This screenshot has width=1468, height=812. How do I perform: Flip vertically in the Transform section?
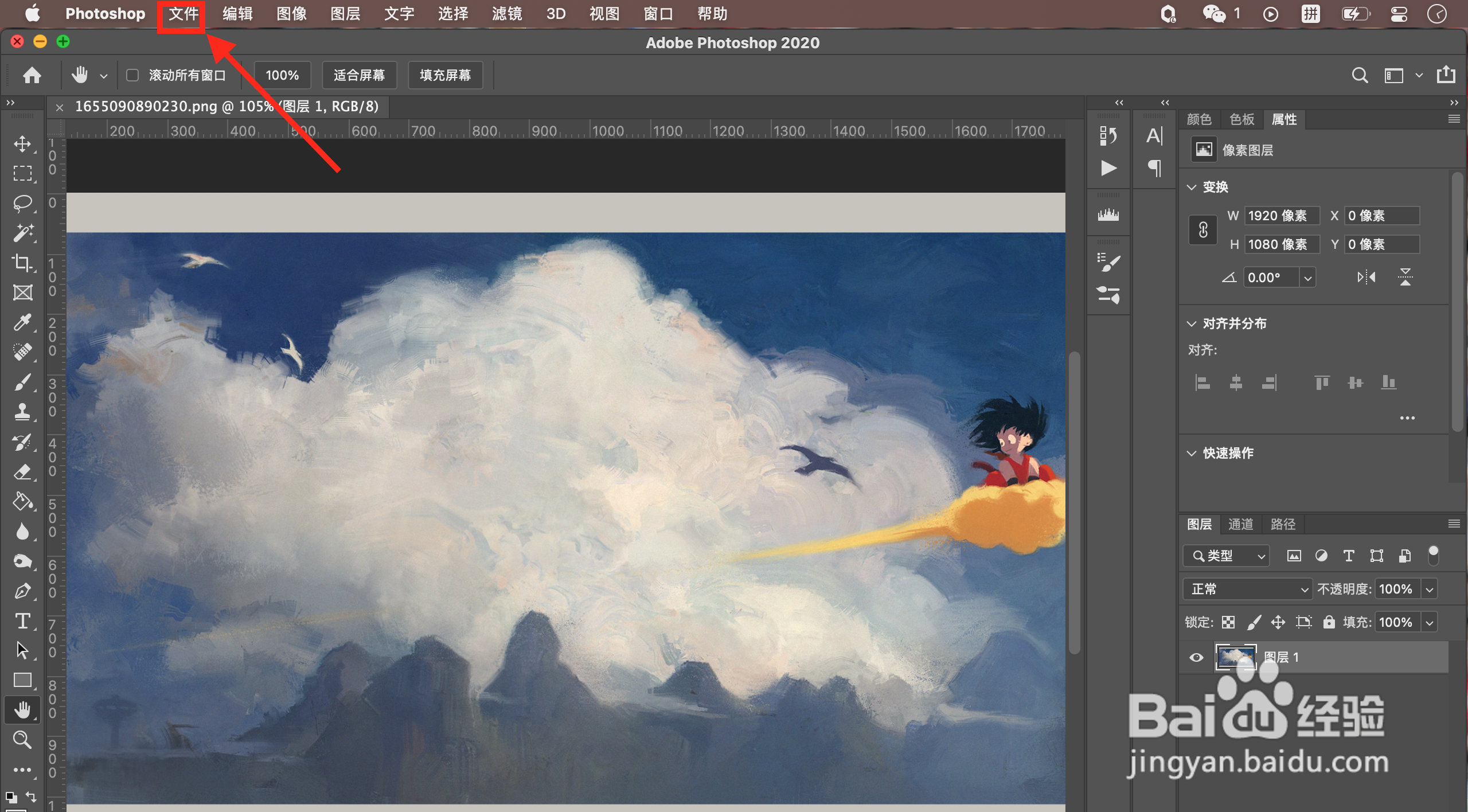pos(1405,278)
